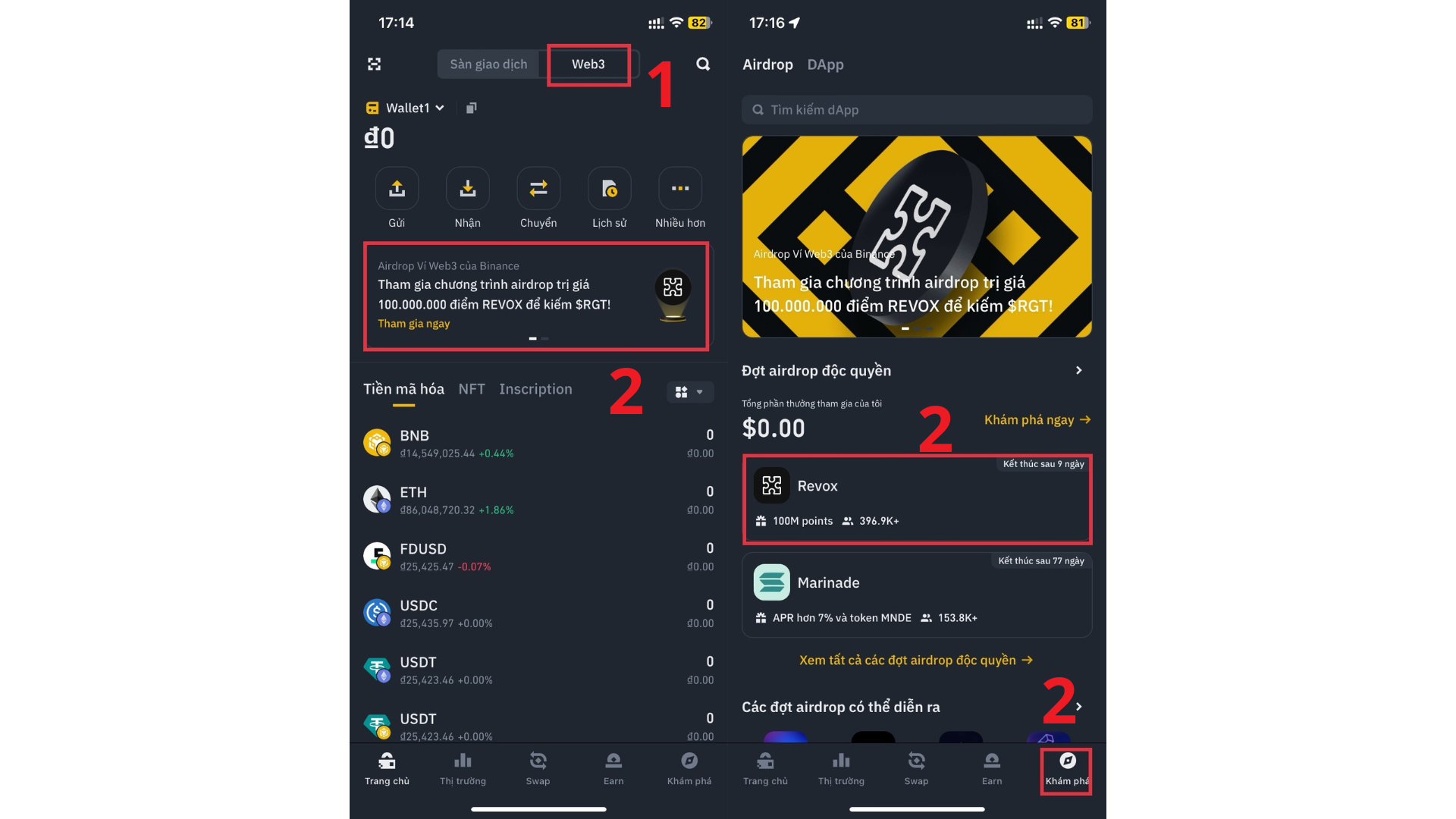Viewport: 1456px width, 819px height.
Task: Expand Wallet1 account dropdown
Action: click(x=415, y=107)
